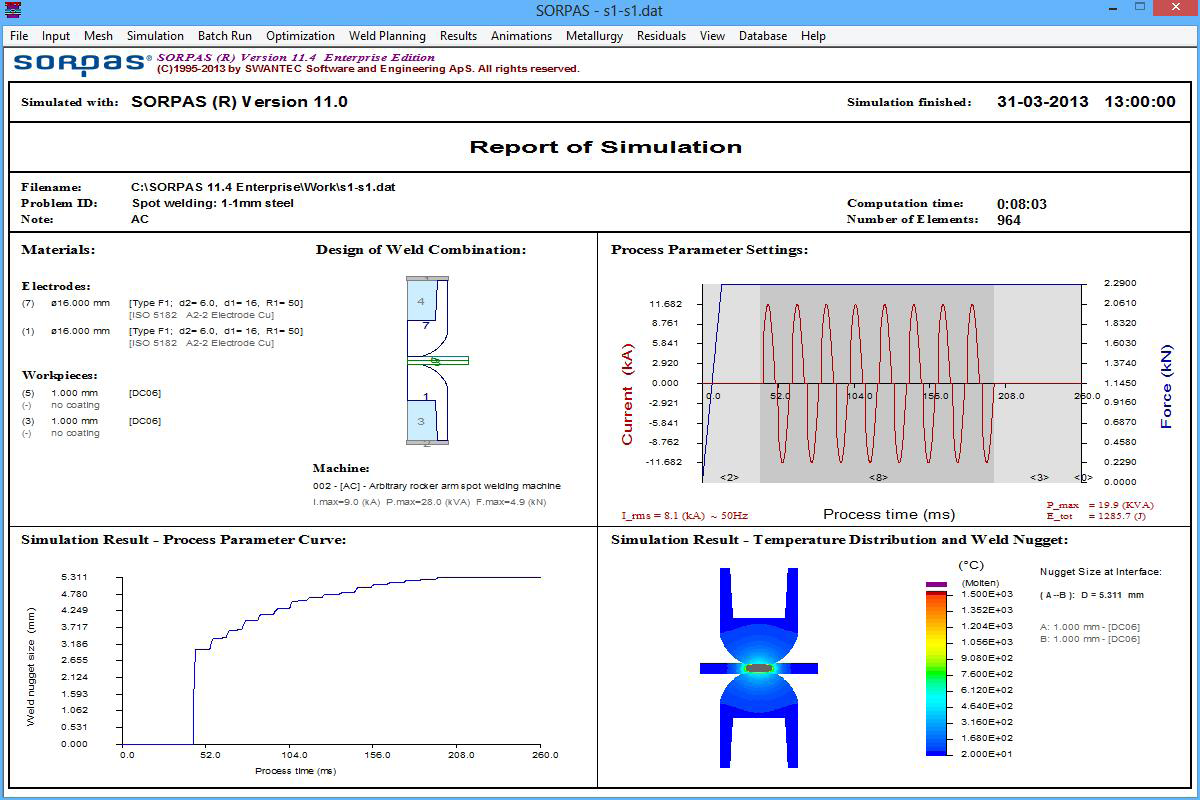Click the <8> weld time phase marker
Viewport: 1200px width, 800px height.
click(x=878, y=478)
